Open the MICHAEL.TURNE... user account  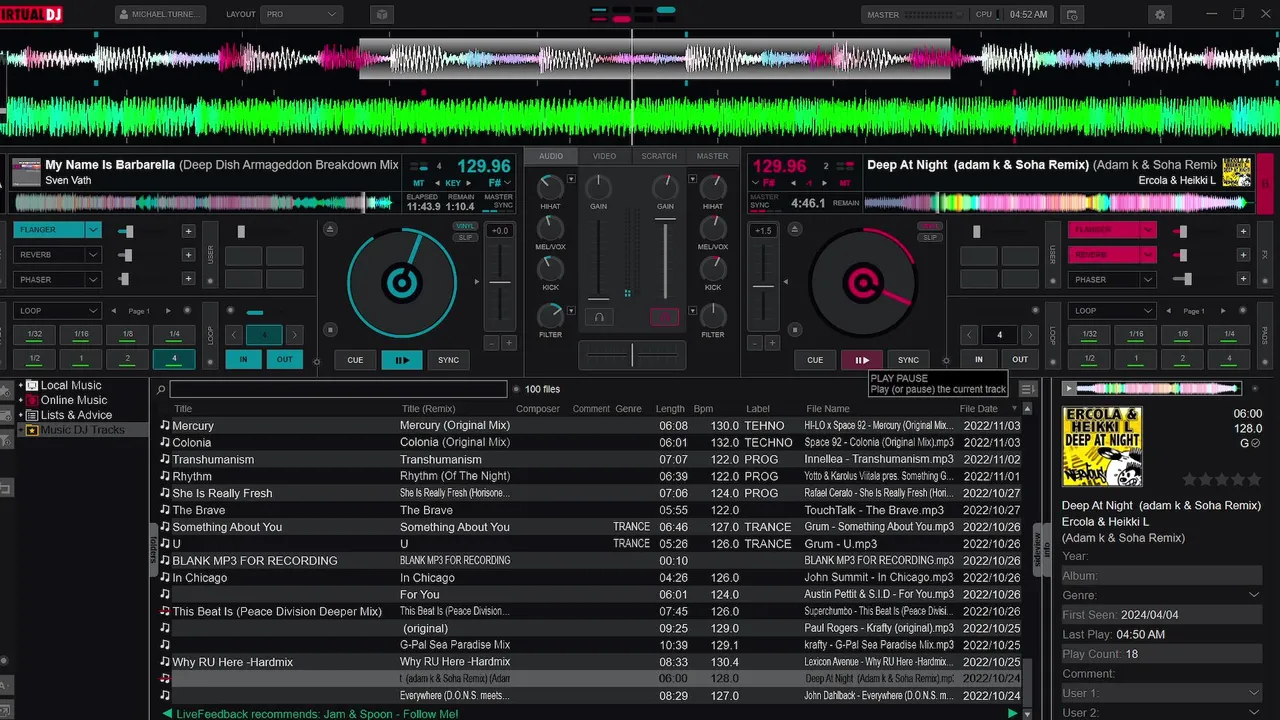pyautogui.click(x=161, y=15)
